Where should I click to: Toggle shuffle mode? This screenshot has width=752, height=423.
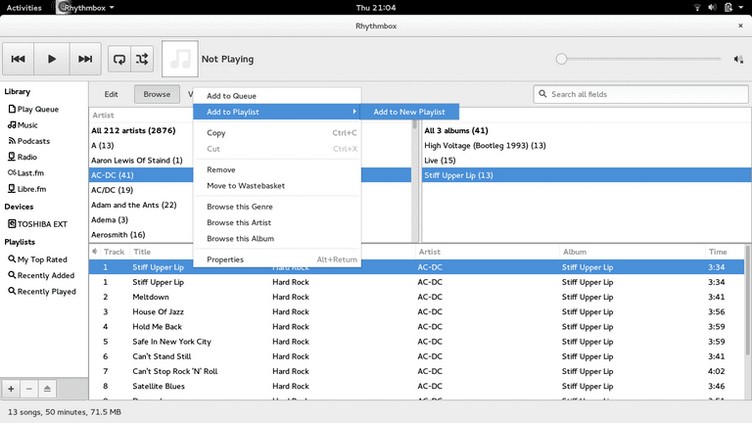pyautogui.click(x=142, y=59)
